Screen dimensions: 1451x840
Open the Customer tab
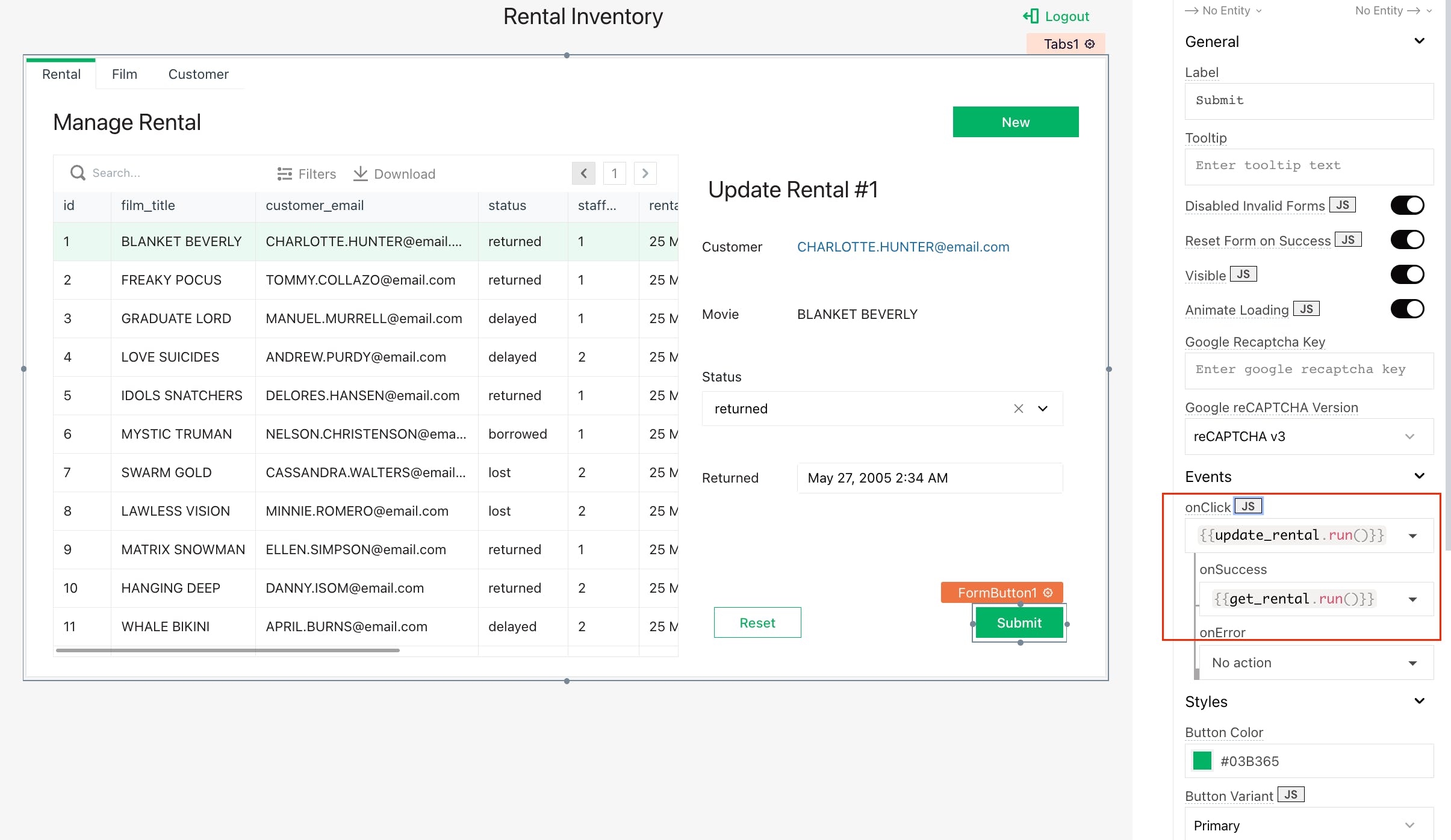click(198, 74)
